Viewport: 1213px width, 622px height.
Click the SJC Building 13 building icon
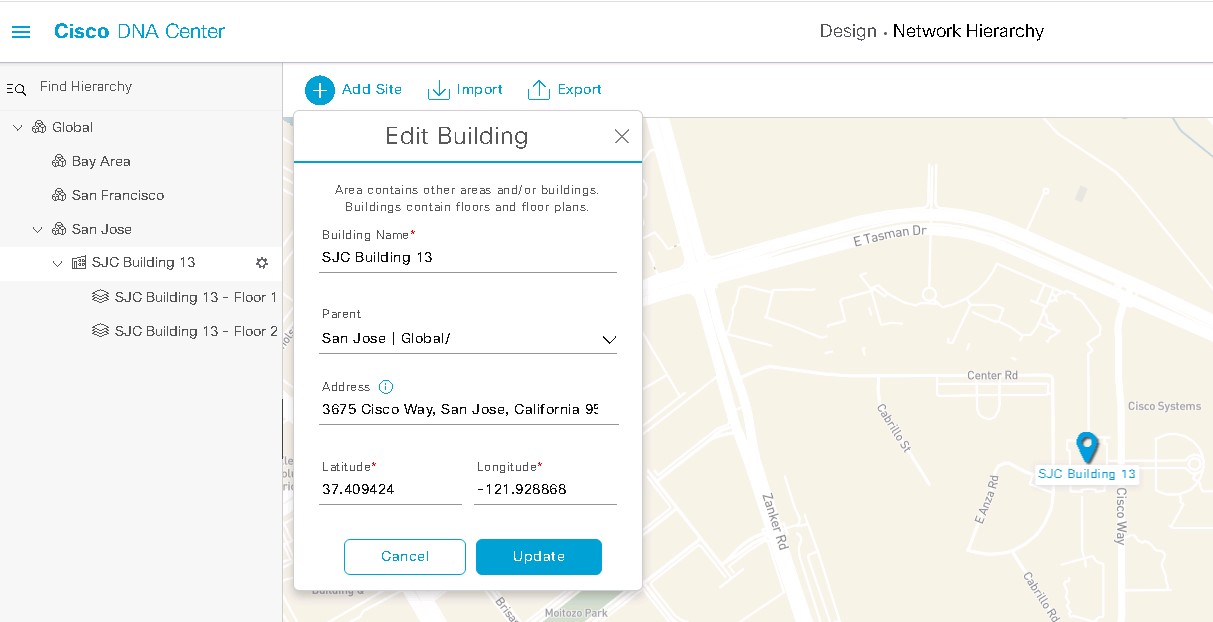click(x=79, y=263)
